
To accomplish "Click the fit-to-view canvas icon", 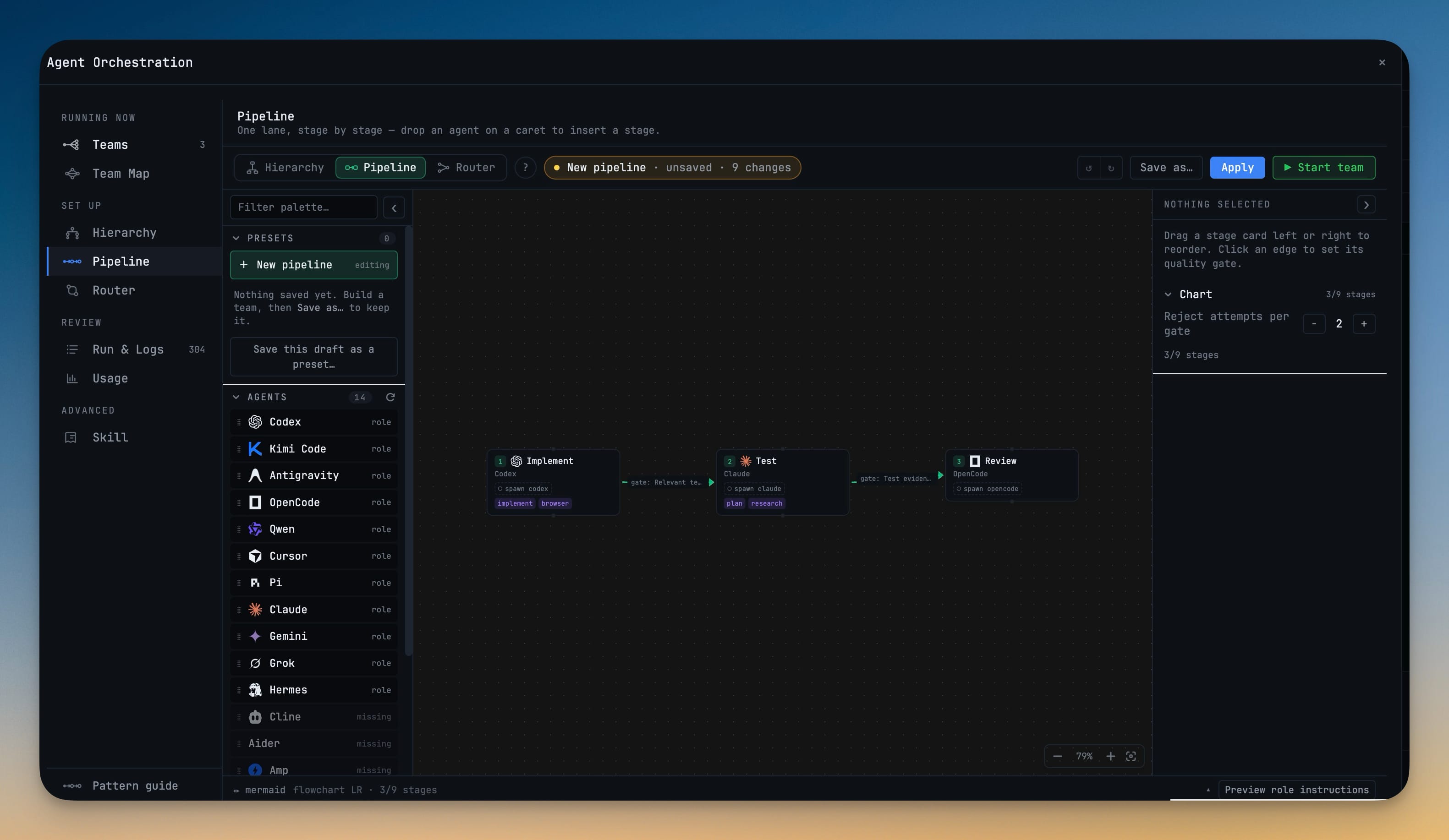I will (1131, 756).
